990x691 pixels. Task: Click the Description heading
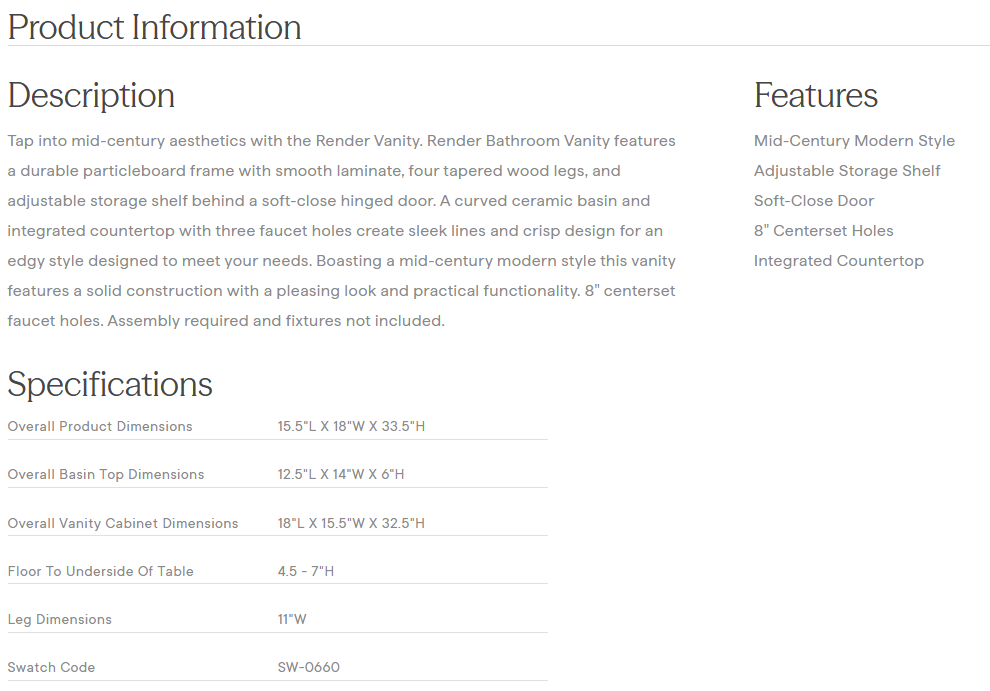tap(91, 95)
